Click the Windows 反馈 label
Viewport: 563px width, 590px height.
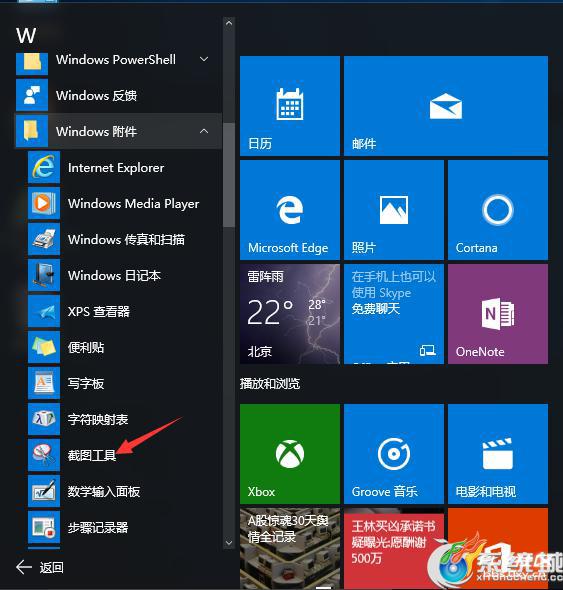pyautogui.click(x=96, y=95)
